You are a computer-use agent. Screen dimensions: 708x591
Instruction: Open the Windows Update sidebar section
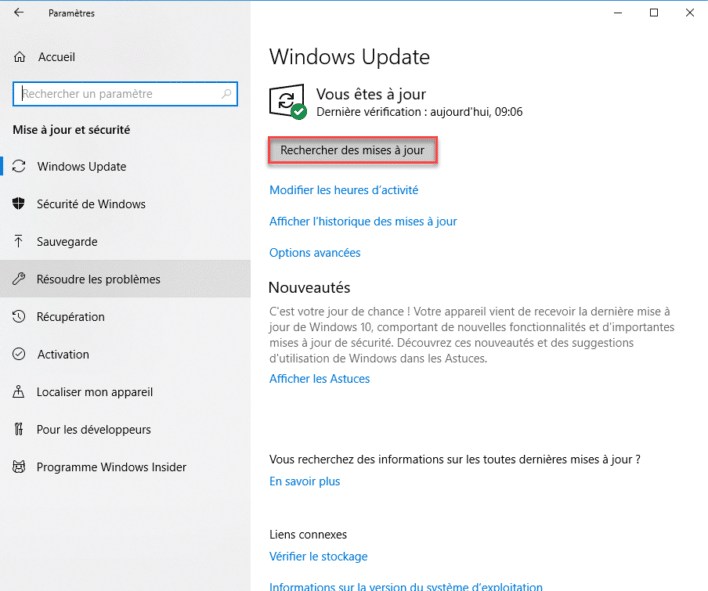pyautogui.click(x=81, y=166)
